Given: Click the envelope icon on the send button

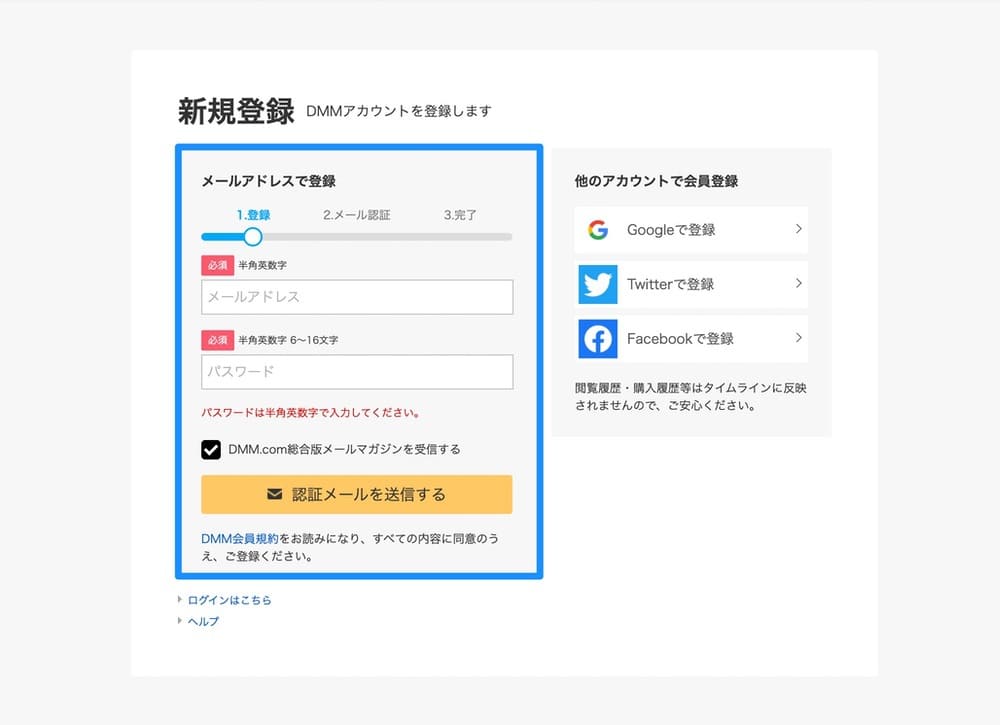Looking at the screenshot, I should tap(275, 494).
